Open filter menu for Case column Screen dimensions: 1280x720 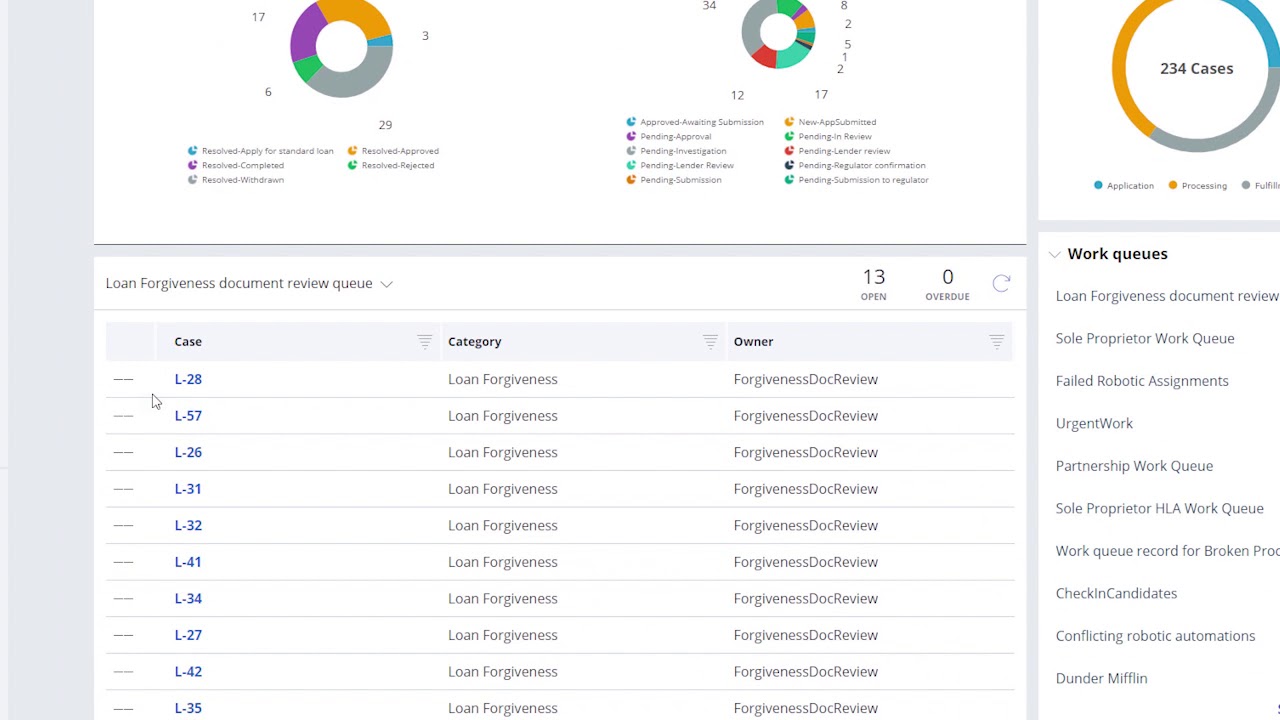tap(424, 342)
